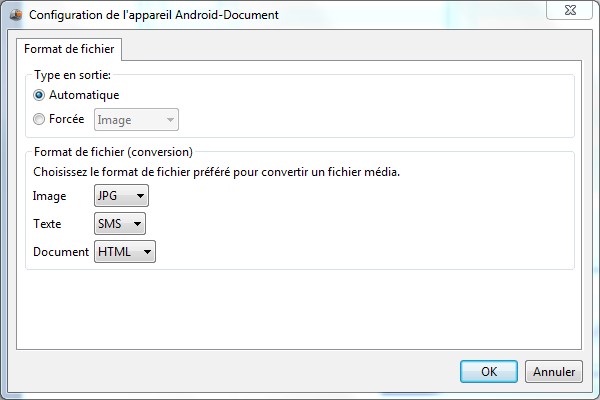Click the Texte row label
This screenshot has height=400, width=600.
tap(48, 224)
